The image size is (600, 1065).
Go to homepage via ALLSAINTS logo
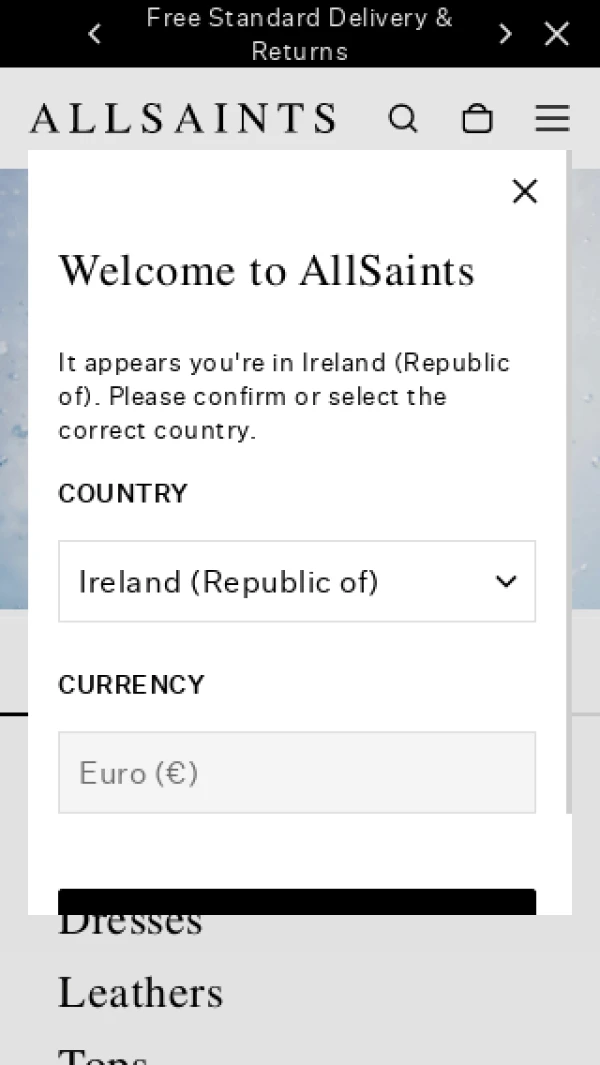click(183, 118)
